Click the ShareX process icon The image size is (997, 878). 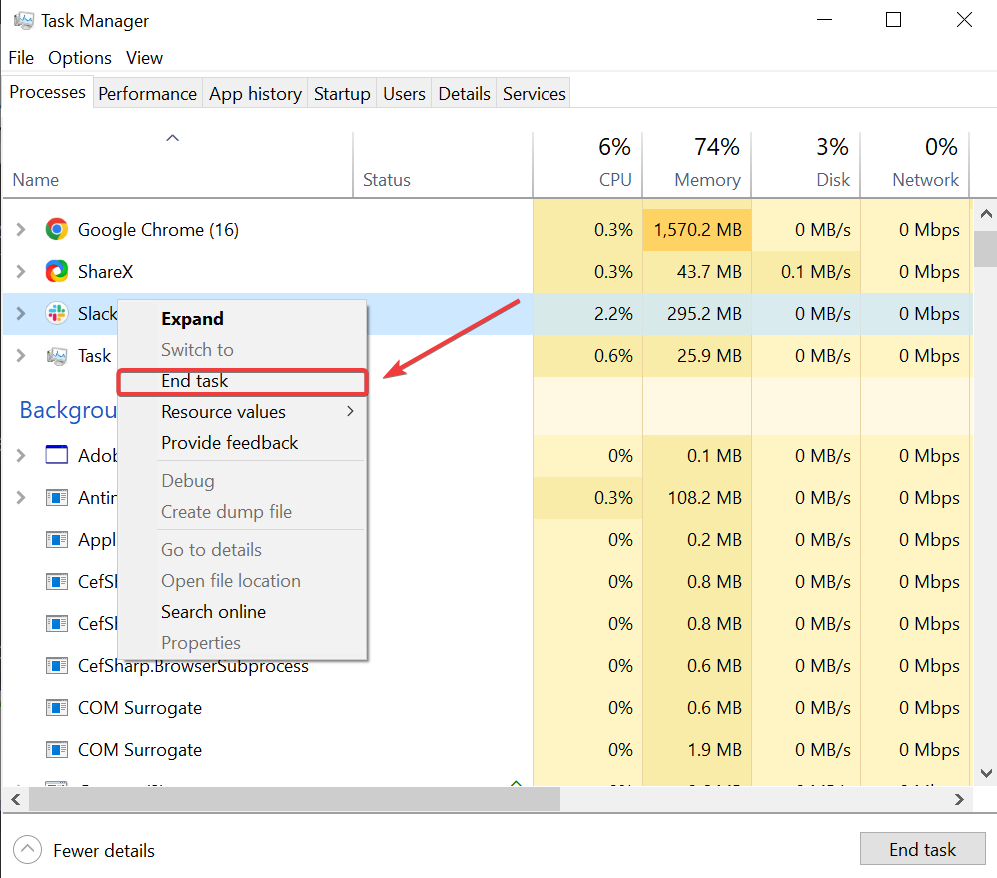point(57,272)
